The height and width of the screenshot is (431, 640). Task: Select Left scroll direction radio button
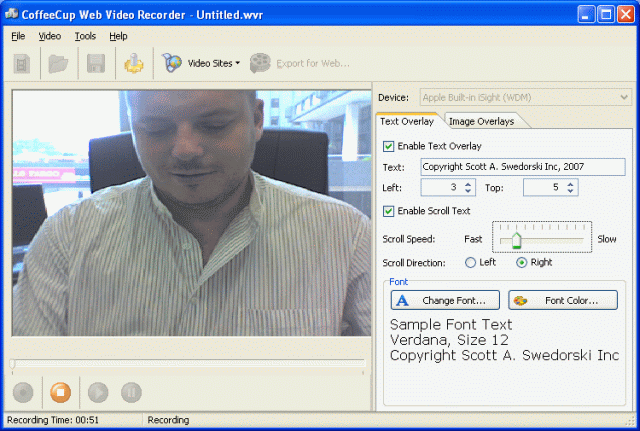click(x=471, y=262)
